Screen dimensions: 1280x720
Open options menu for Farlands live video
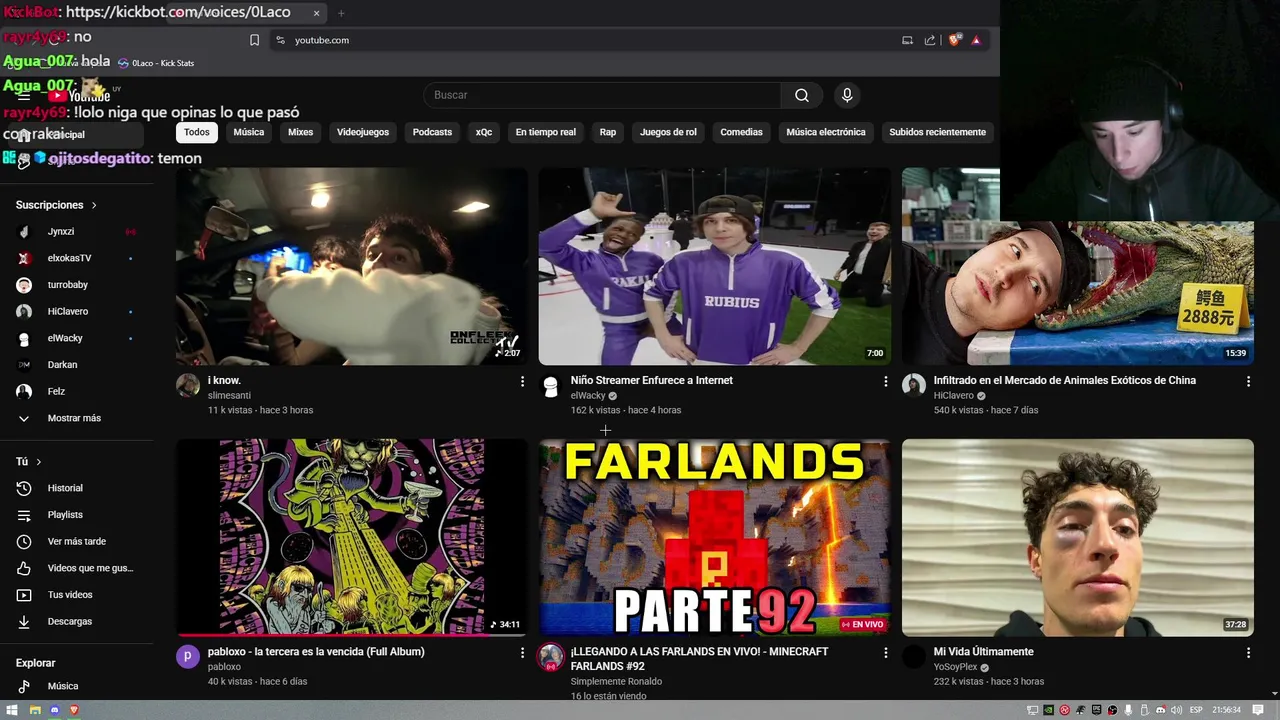885,652
